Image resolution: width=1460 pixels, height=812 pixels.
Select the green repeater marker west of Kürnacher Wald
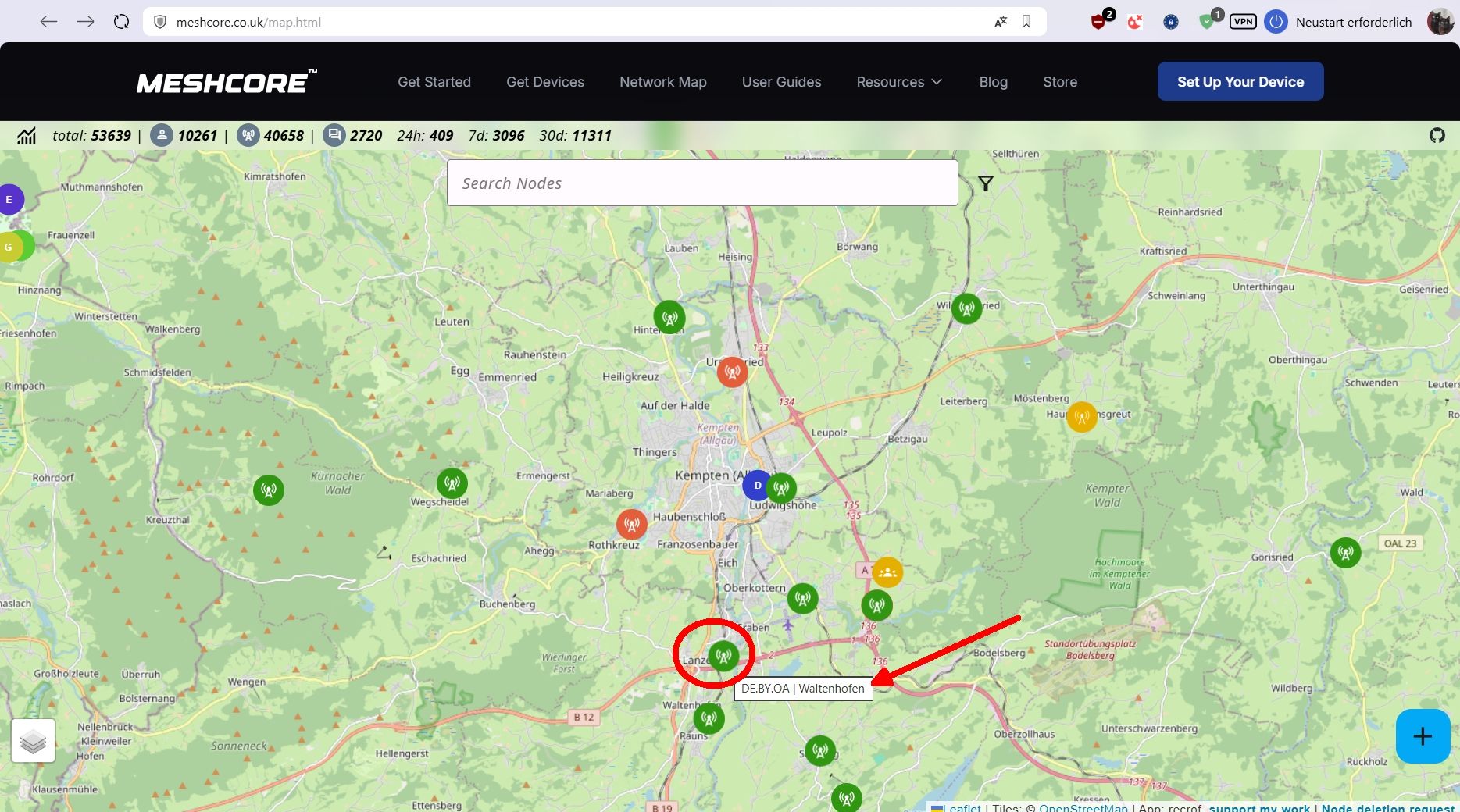[269, 490]
